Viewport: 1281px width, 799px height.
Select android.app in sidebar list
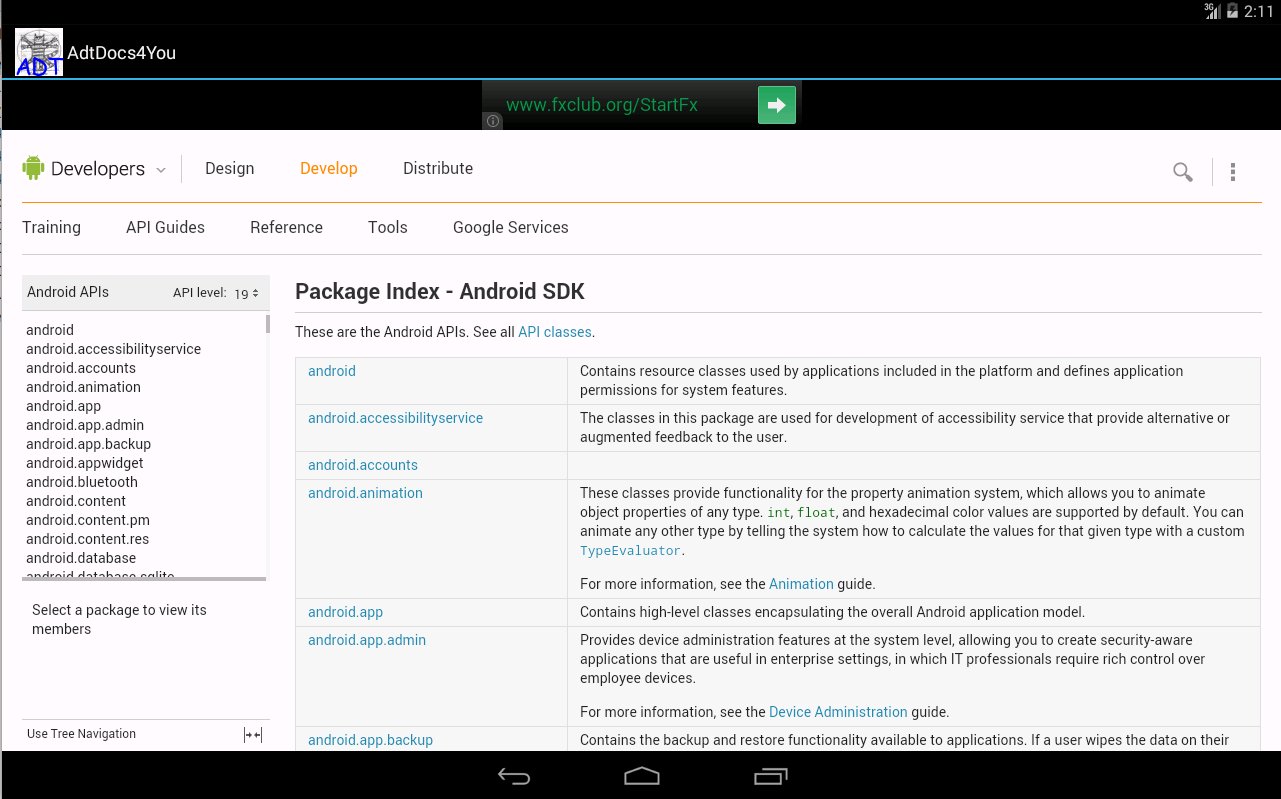(x=63, y=406)
